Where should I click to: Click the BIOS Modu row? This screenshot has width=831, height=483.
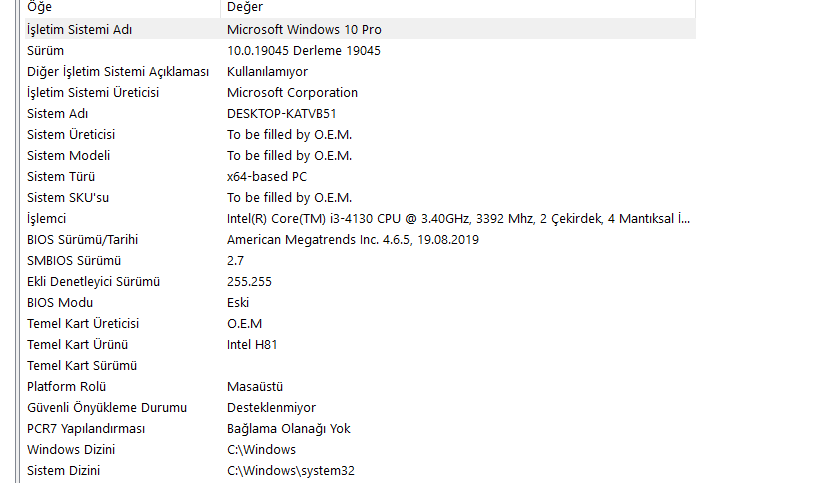click(x=60, y=302)
